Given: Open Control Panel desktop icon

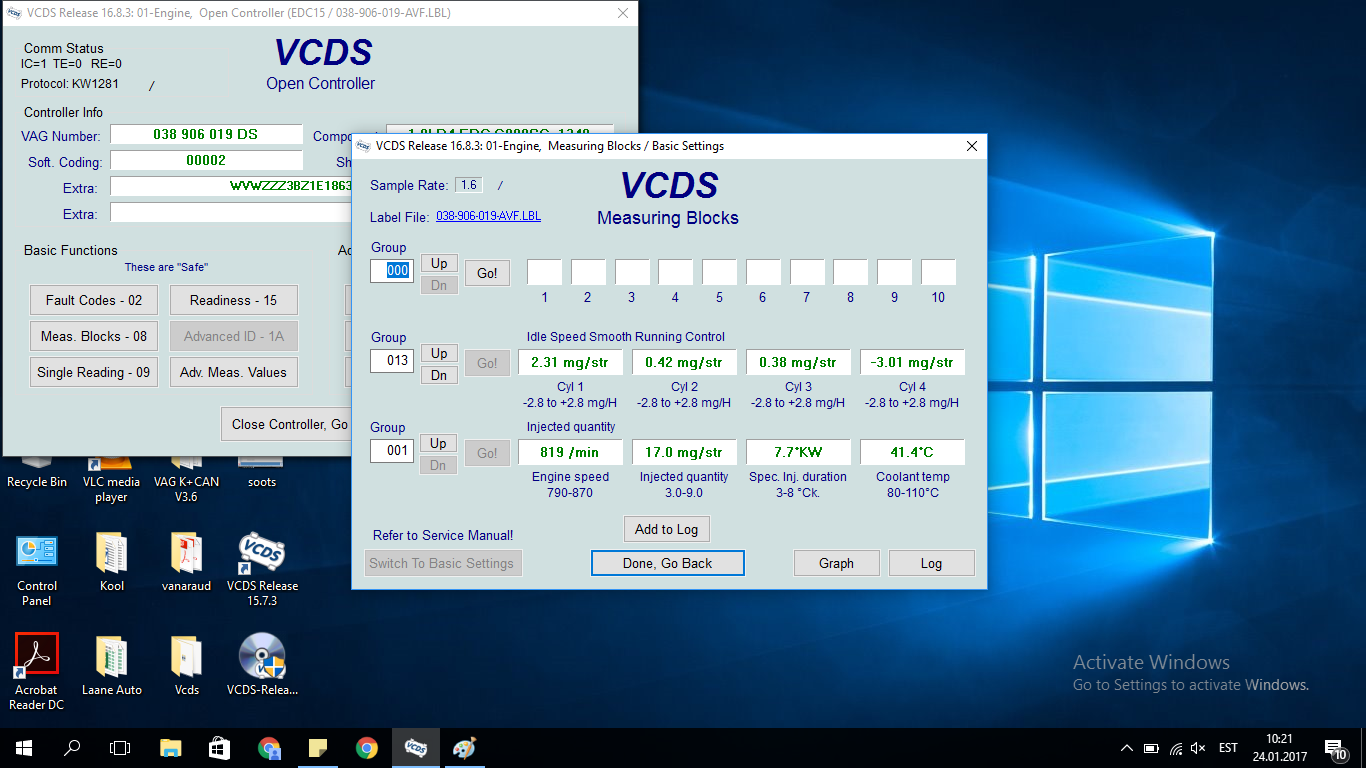Looking at the screenshot, I should (37, 570).
